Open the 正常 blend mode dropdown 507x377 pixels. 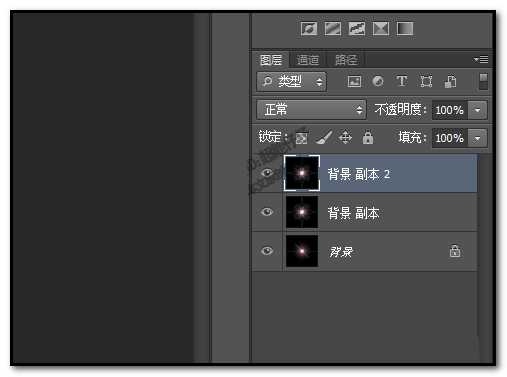(x=311, y=110)
